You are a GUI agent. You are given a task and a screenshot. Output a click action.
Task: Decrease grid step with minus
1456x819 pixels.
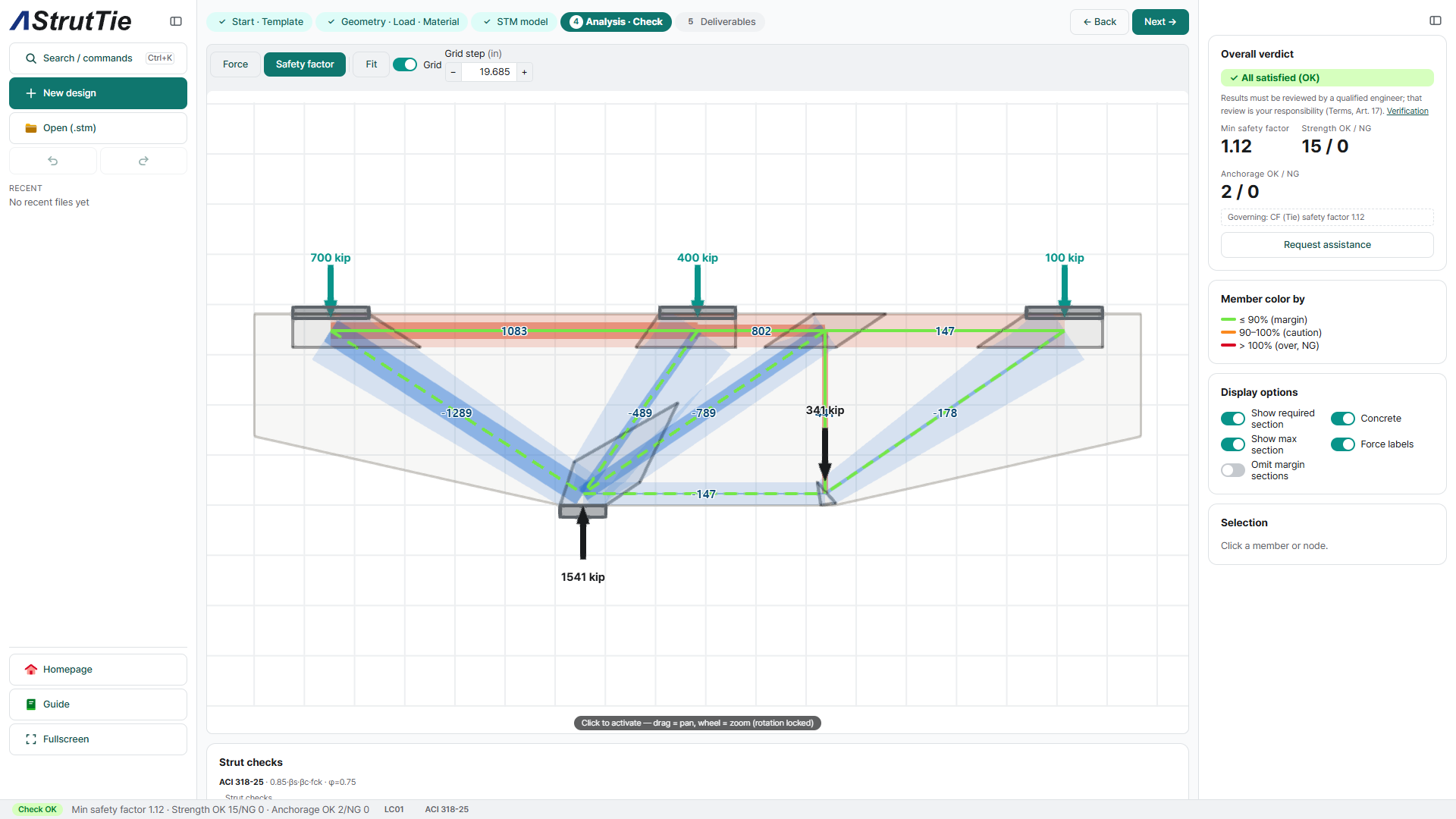(x=453, y=72)
